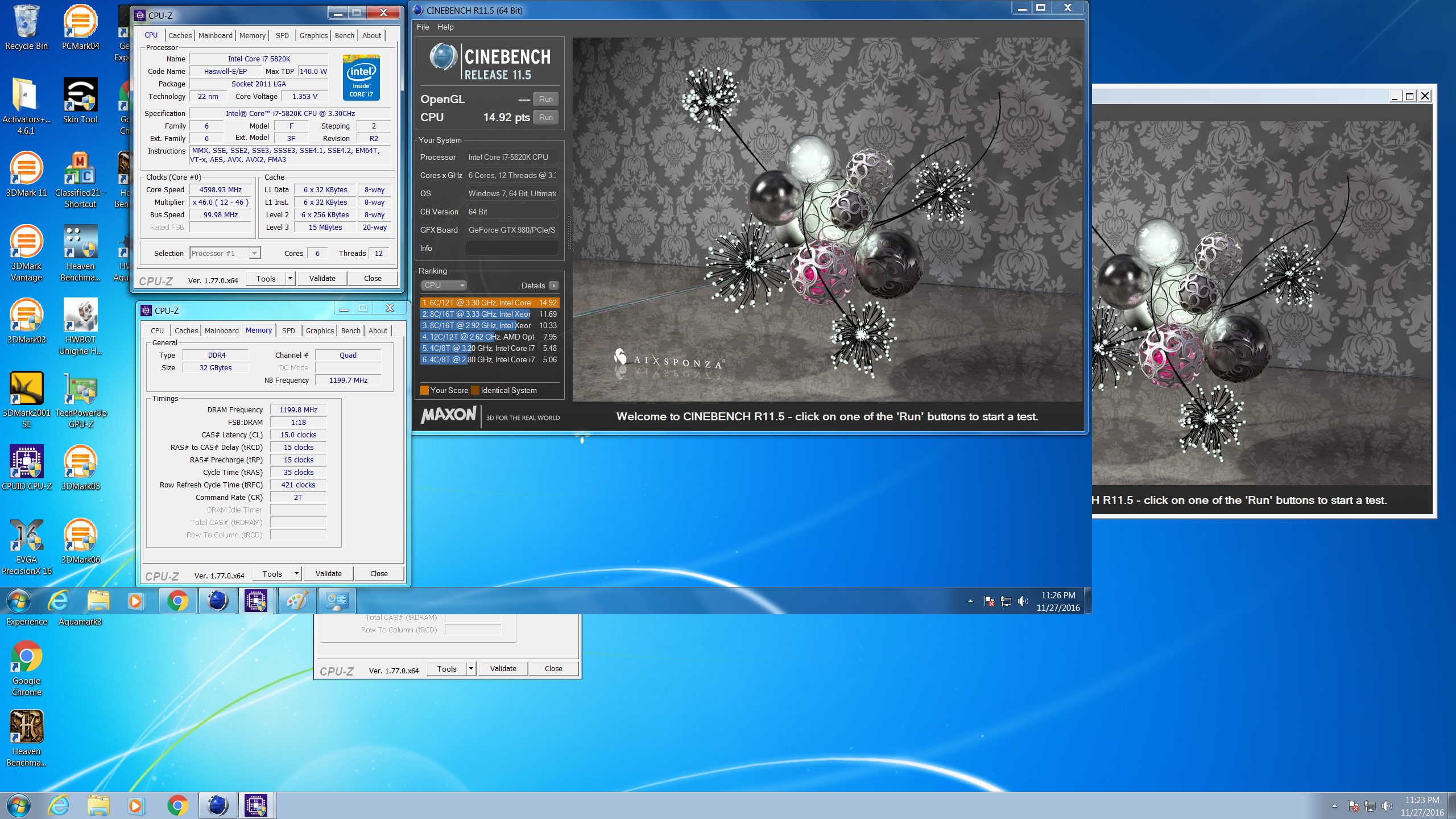Open HWBOT Unigine Heaven icon

(80, 326)
